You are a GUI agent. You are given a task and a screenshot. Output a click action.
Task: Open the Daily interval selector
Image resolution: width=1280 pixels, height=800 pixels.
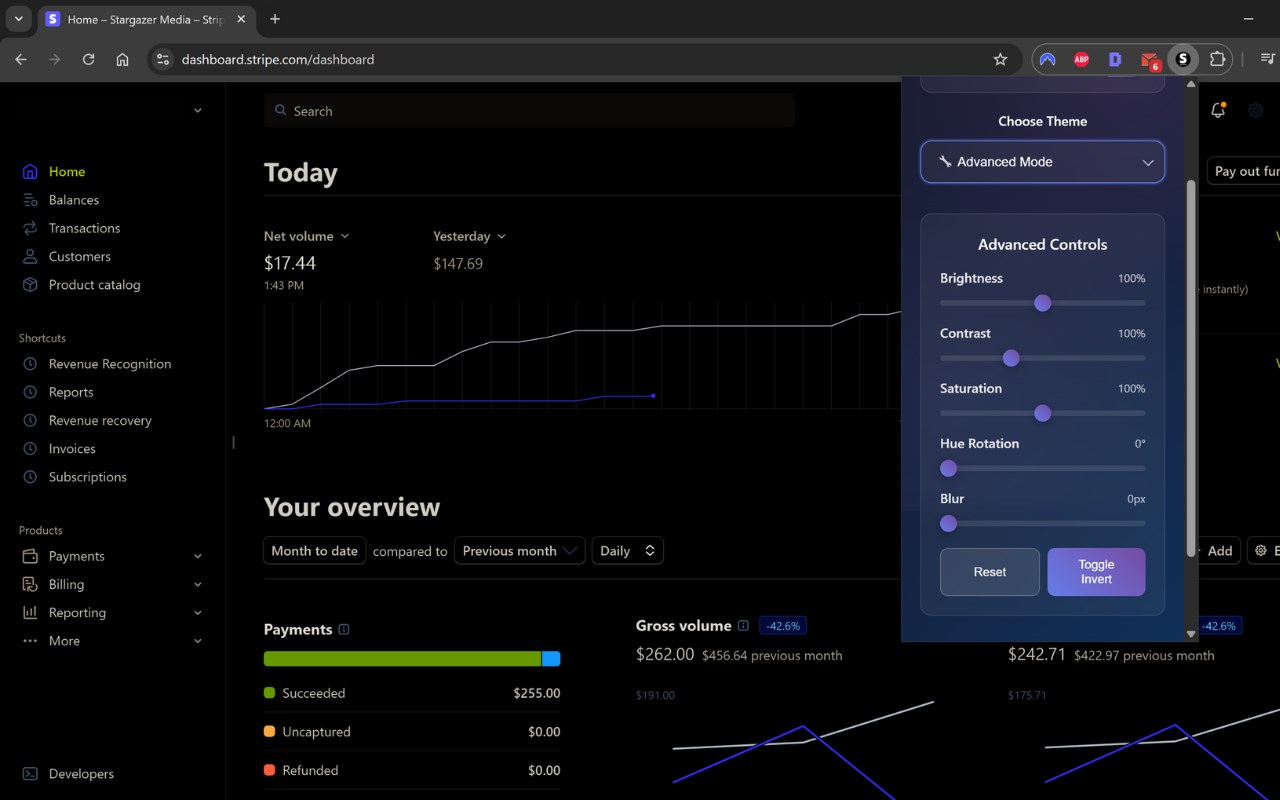(x=627, y=551)
